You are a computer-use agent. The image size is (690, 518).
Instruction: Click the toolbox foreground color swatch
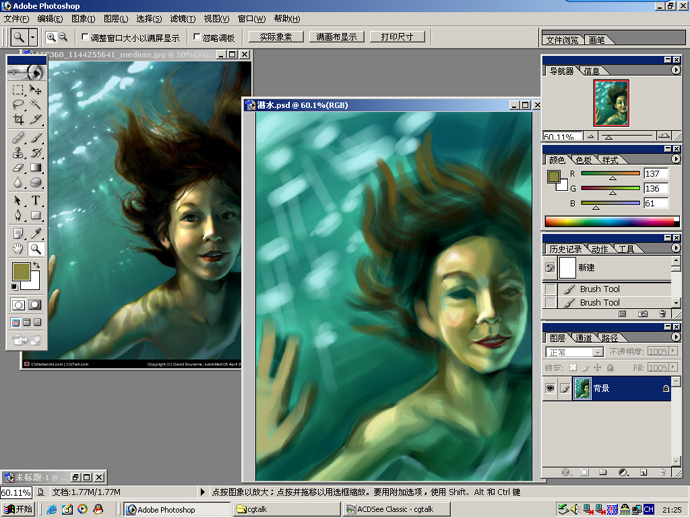point(21,271)
